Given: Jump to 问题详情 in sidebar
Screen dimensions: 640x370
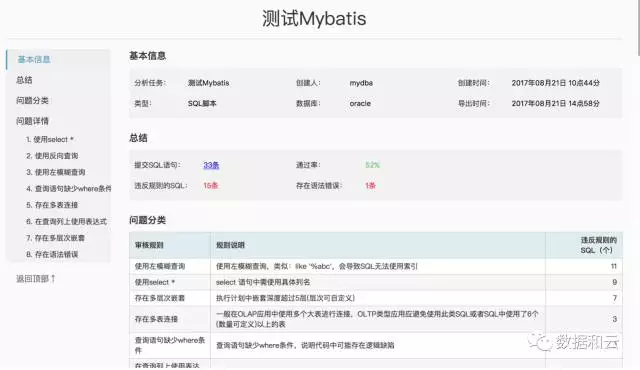Looking at the screenshot, I should pyautogui.click(x=32, y=121).
